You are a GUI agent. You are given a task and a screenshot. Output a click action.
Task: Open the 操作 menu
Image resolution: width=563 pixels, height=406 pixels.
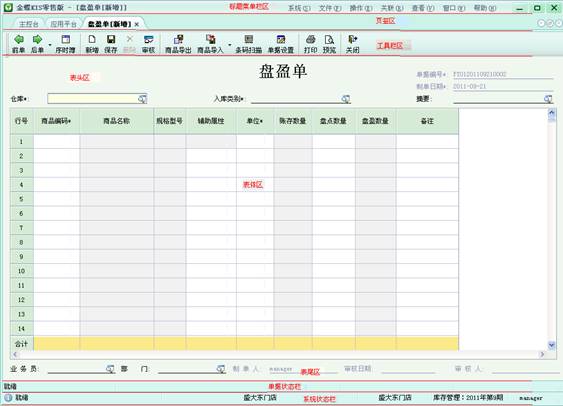361,8
